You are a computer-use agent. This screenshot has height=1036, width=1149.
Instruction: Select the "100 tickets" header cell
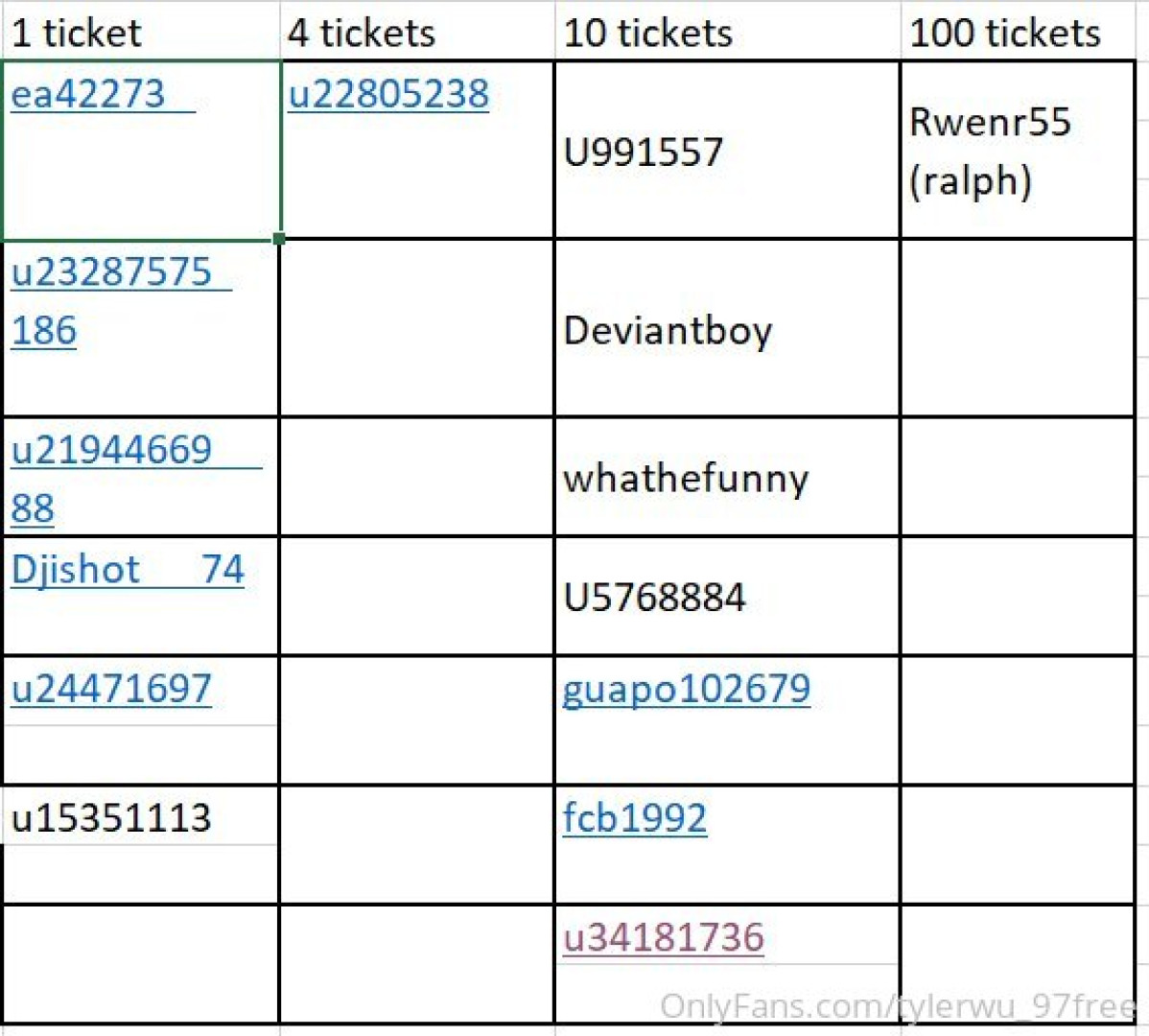pyautogui.click(x=1017, y=33)
